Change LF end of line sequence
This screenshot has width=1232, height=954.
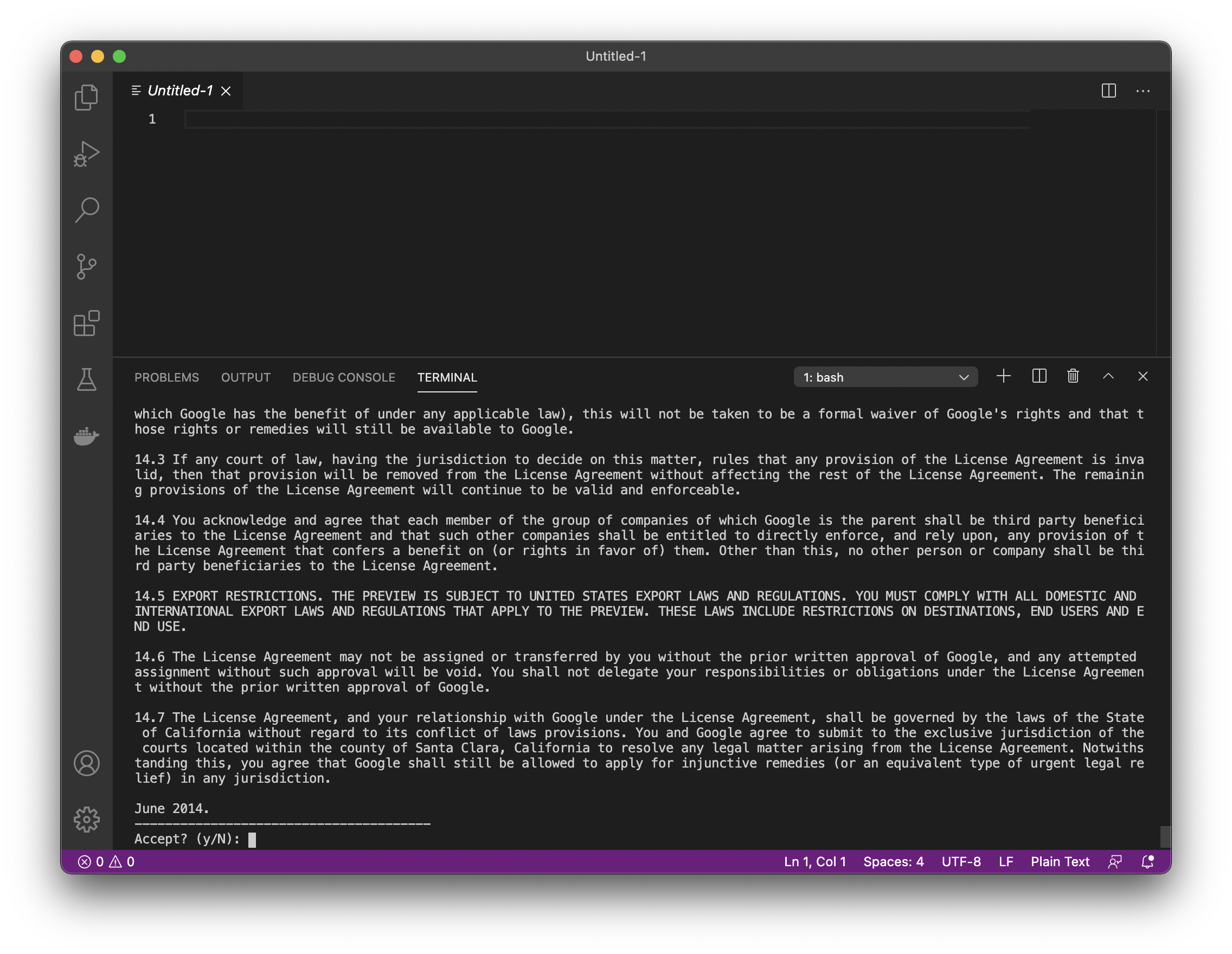point(1006,861)
